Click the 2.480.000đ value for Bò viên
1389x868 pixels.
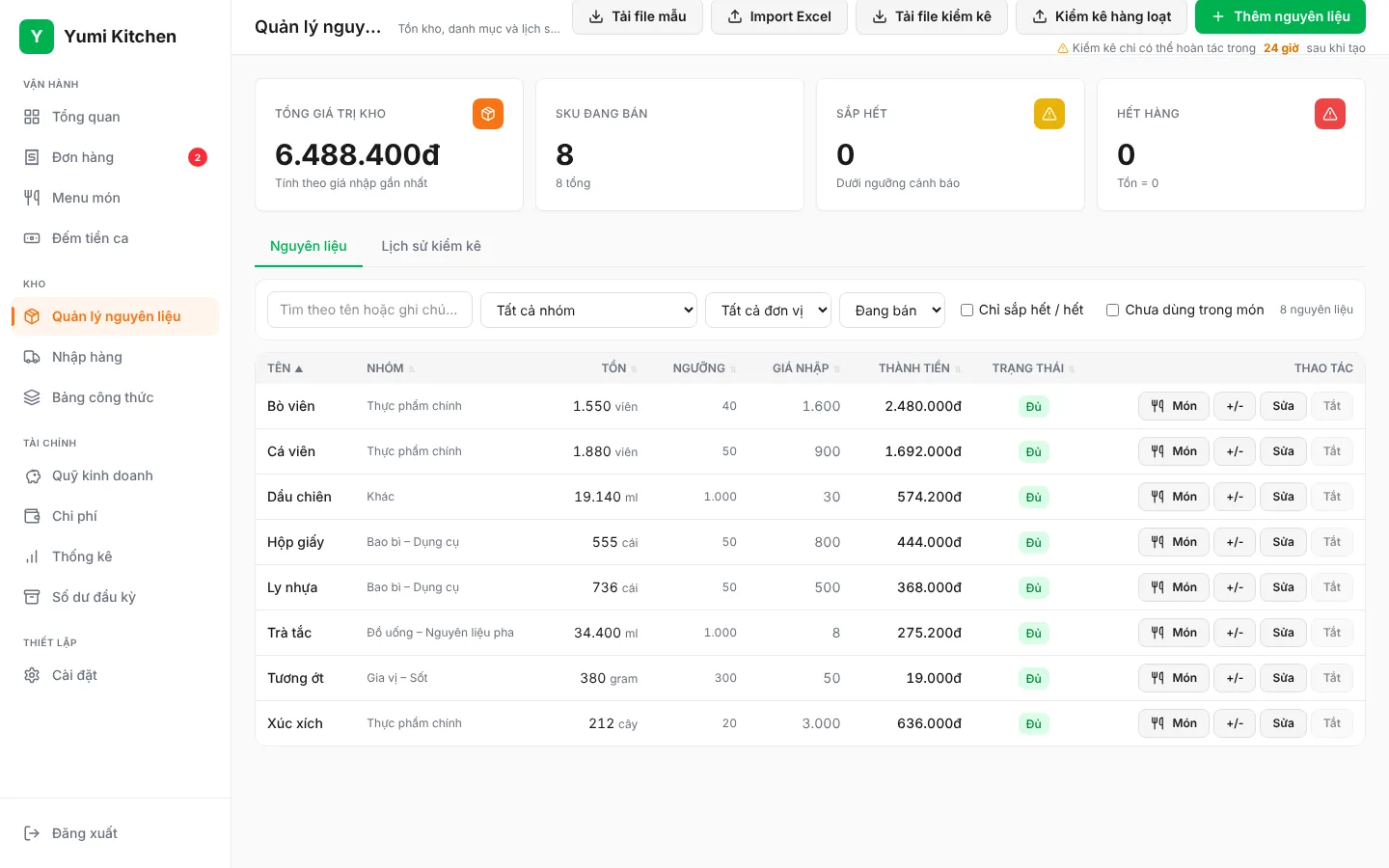click(923, 406)
